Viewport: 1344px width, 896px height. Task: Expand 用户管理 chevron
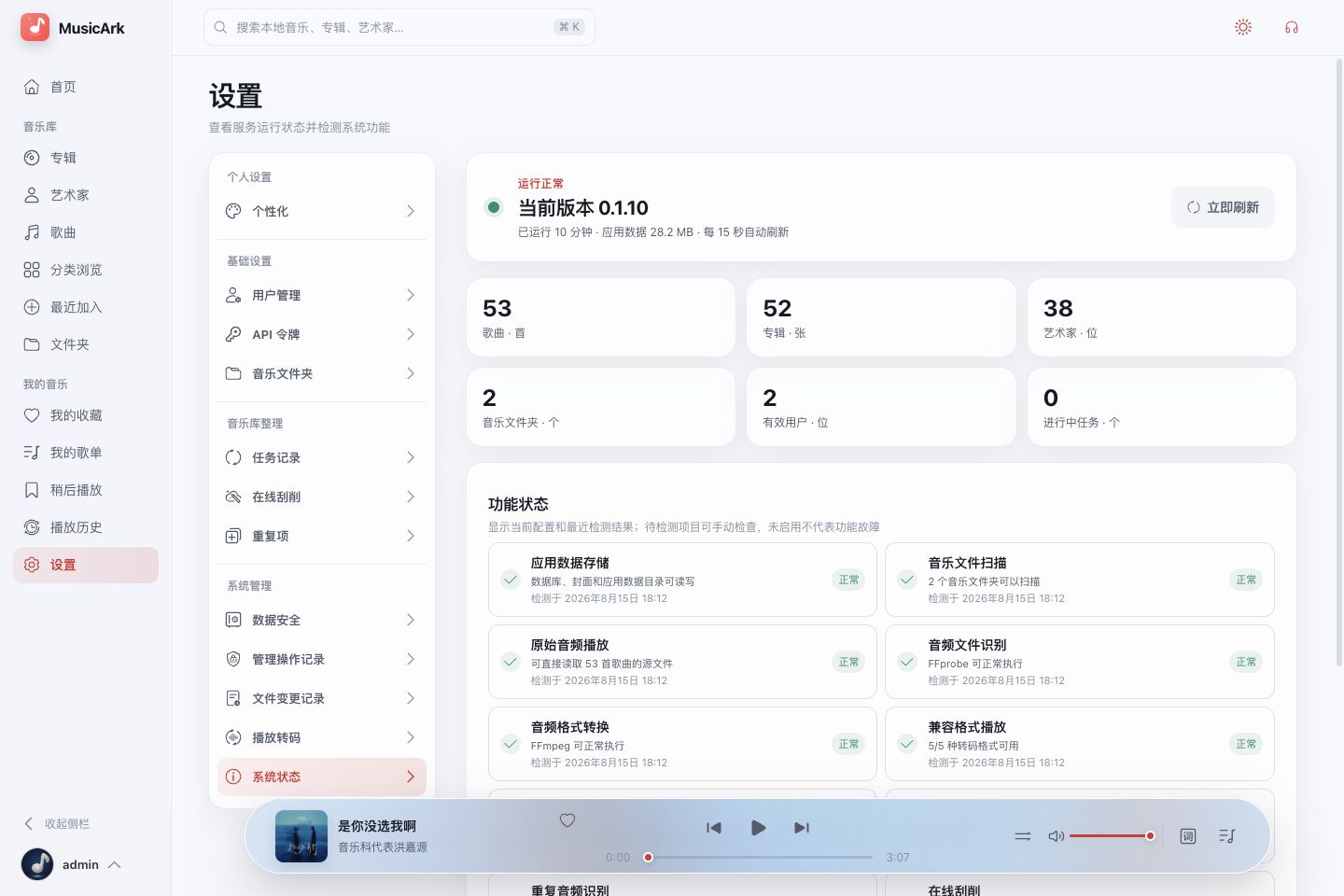coord(411,295)
